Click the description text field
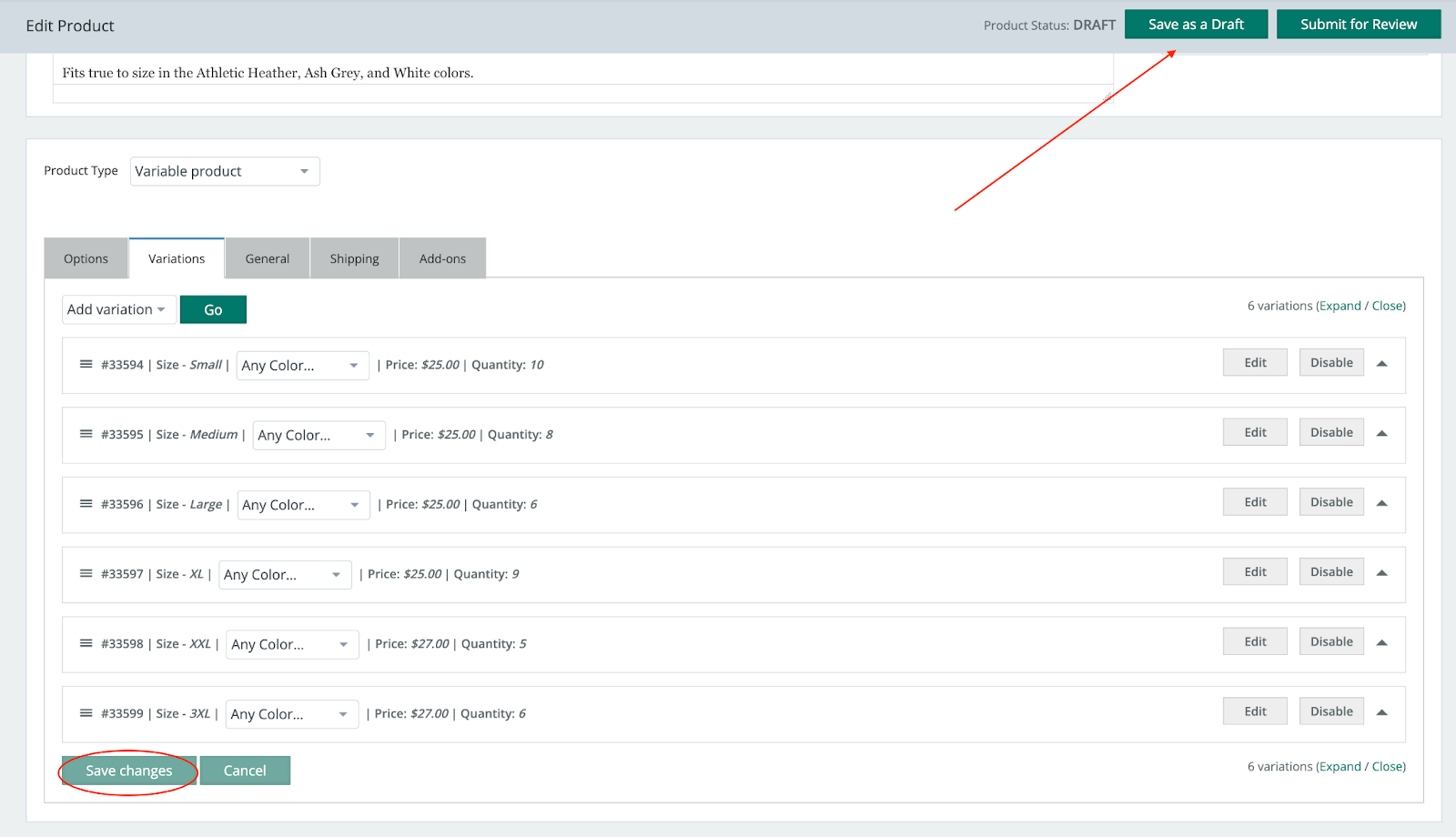 tap(582, 73)
